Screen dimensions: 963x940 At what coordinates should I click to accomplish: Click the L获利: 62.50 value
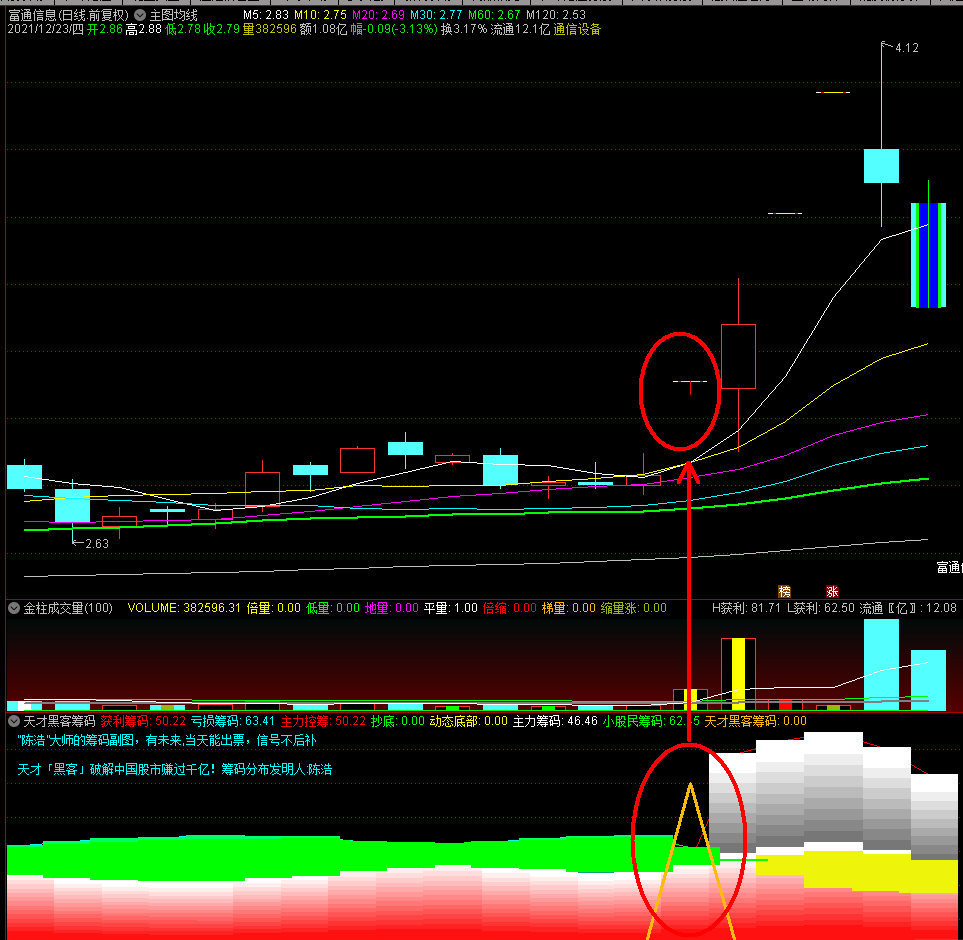820,608
